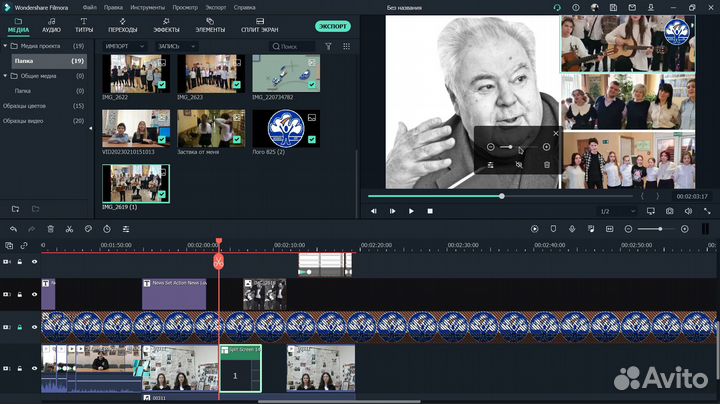This screenshot has height=404, width=720.
Task: Click the voiceover microphone icon
Action: click(572, 229)
